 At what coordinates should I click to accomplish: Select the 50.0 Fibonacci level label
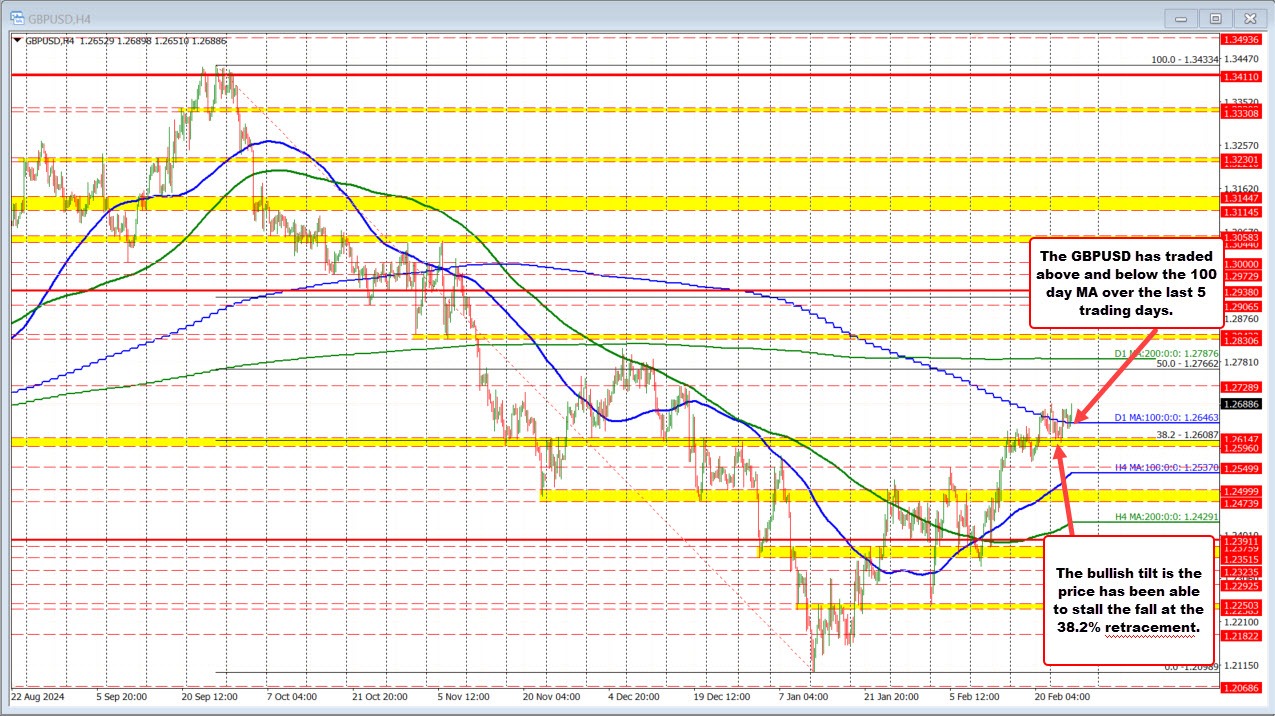(1187, 364)
